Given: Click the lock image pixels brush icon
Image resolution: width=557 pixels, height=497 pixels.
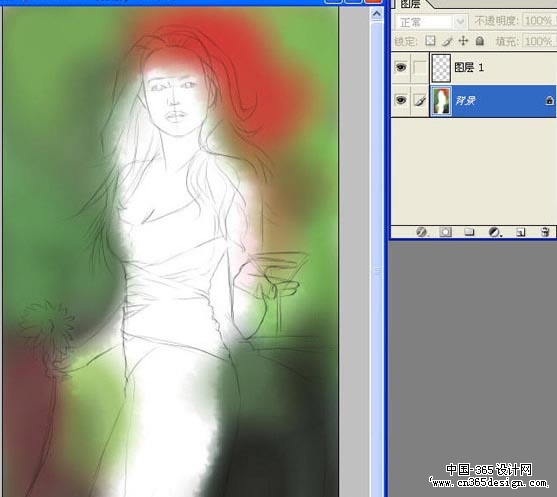Looking at the screenshot, I should tap(447, 41).
